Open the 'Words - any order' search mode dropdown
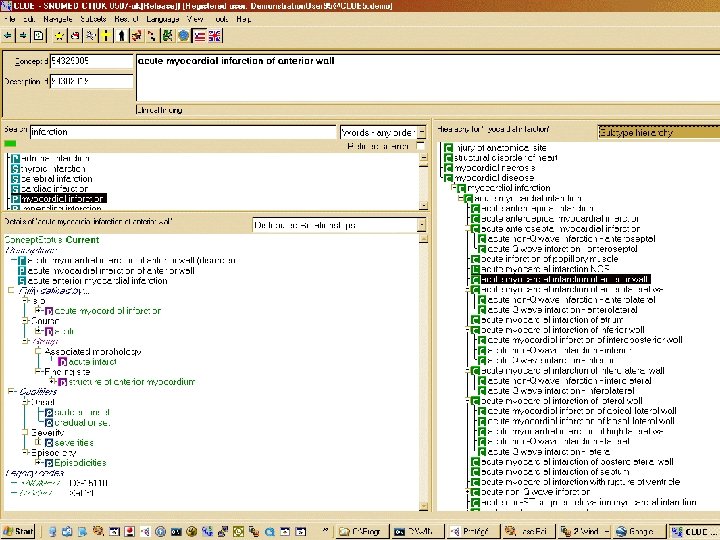The height and width of the screenshot is (540, 720). (x=421, y=132)
